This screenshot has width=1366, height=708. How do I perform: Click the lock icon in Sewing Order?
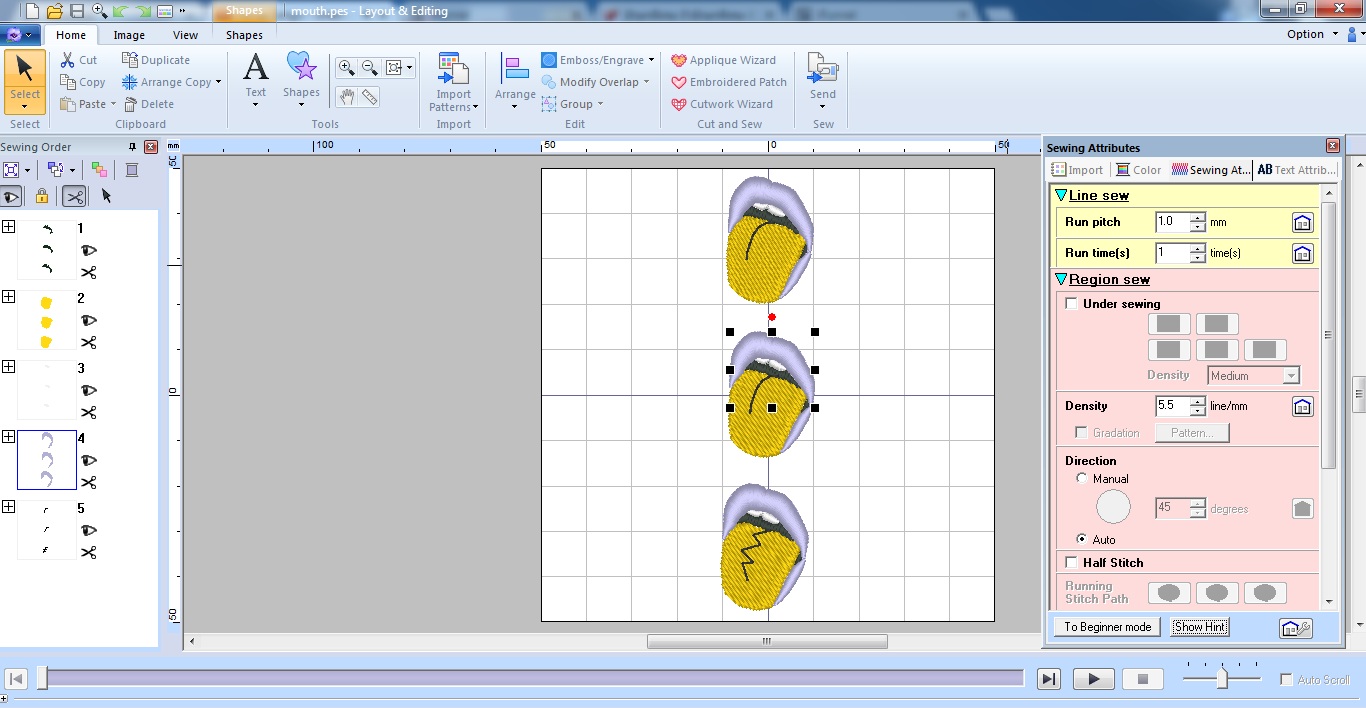click(41, 196)
